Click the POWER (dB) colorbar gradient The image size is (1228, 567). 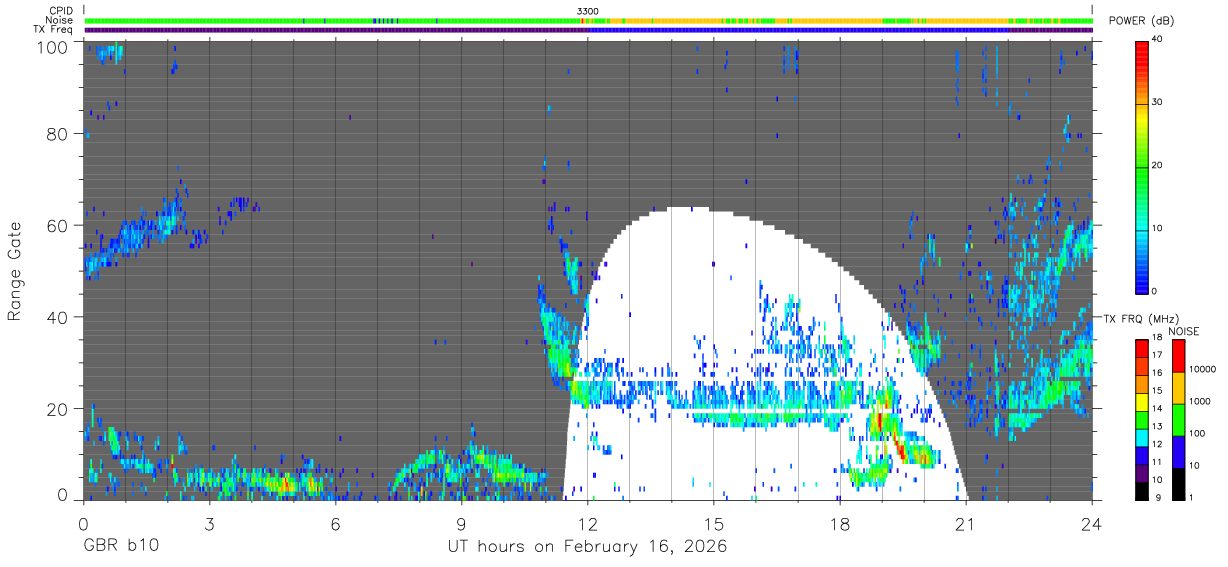(1142, 165)
